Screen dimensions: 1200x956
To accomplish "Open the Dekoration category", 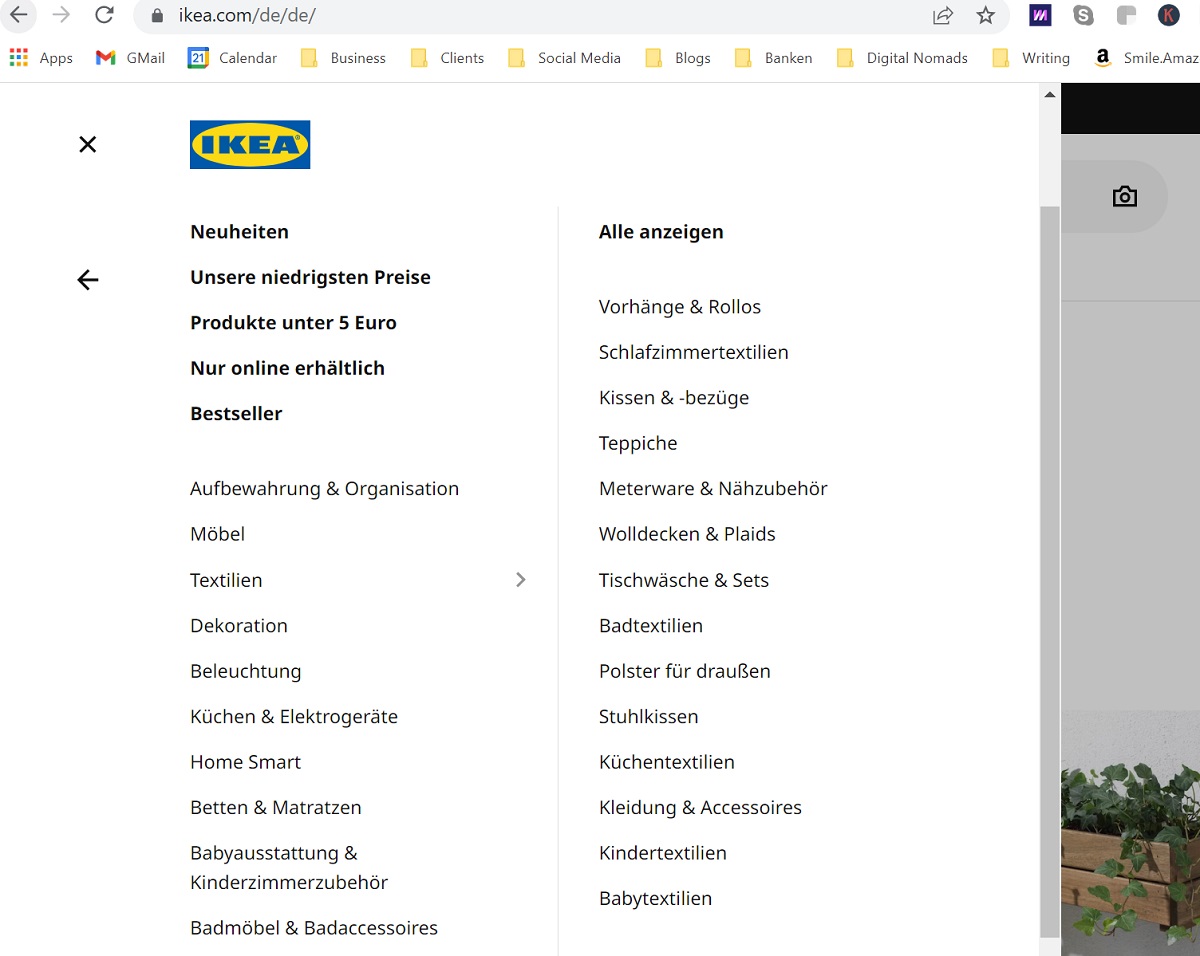I will 239,626.
